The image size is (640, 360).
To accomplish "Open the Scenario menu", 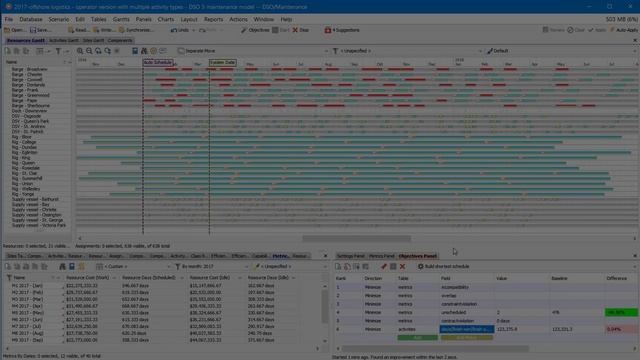I will point(59,19).
